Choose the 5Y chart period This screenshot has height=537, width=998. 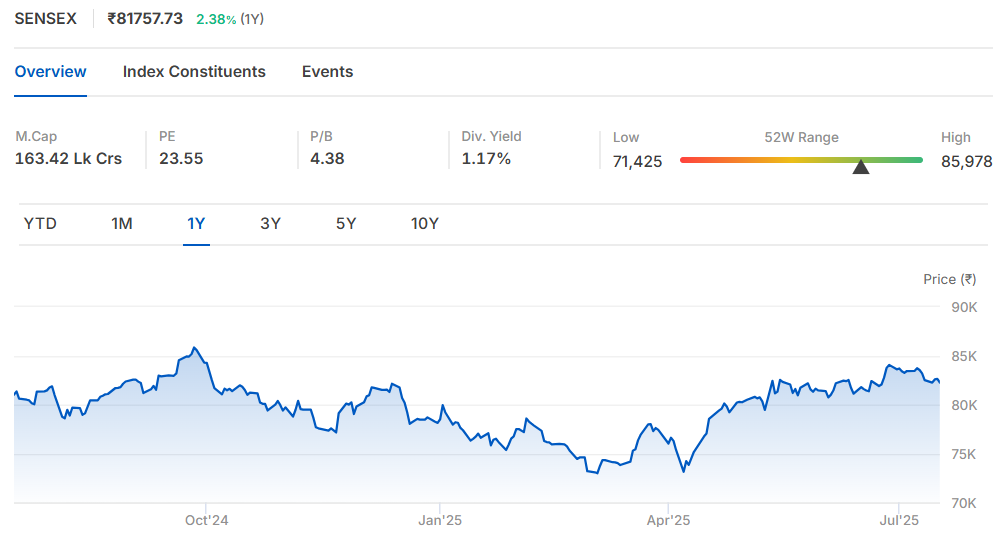(x=346, y=223)
